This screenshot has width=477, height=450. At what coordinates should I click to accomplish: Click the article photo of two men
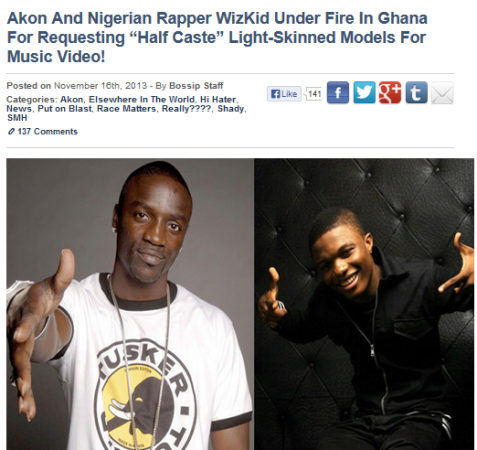pyautogui.click(x=240, y=304)
